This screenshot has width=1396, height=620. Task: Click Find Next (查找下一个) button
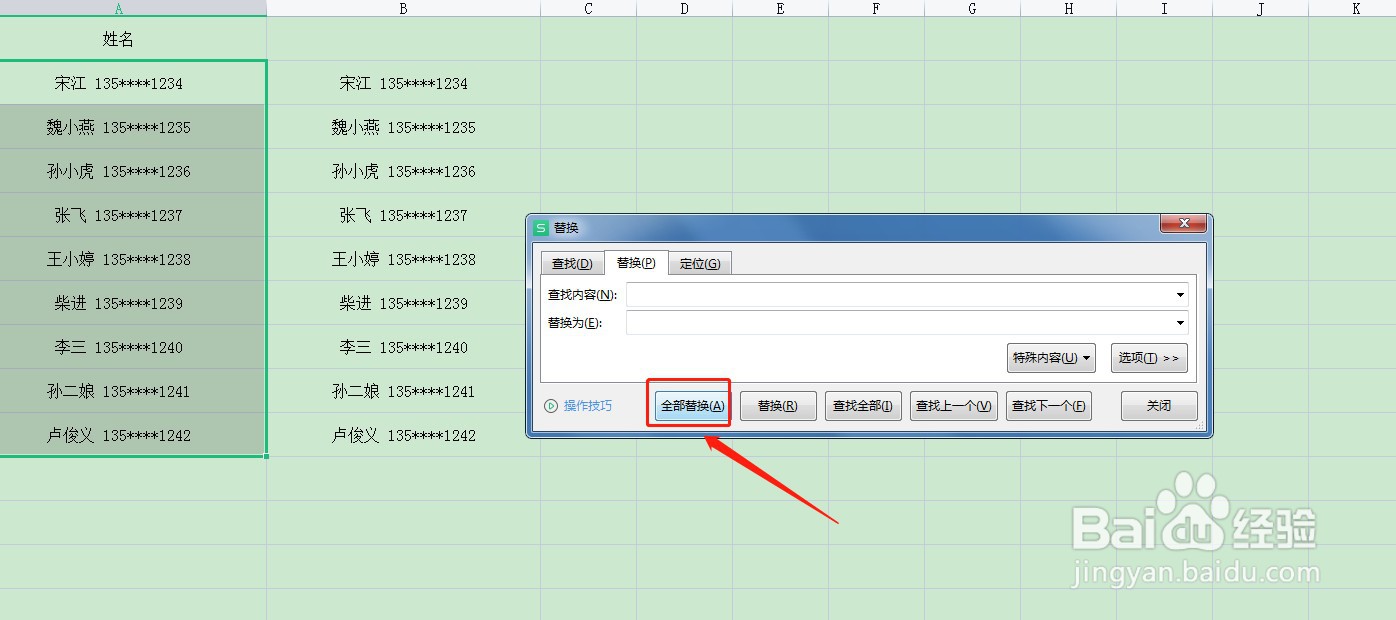1049,406
